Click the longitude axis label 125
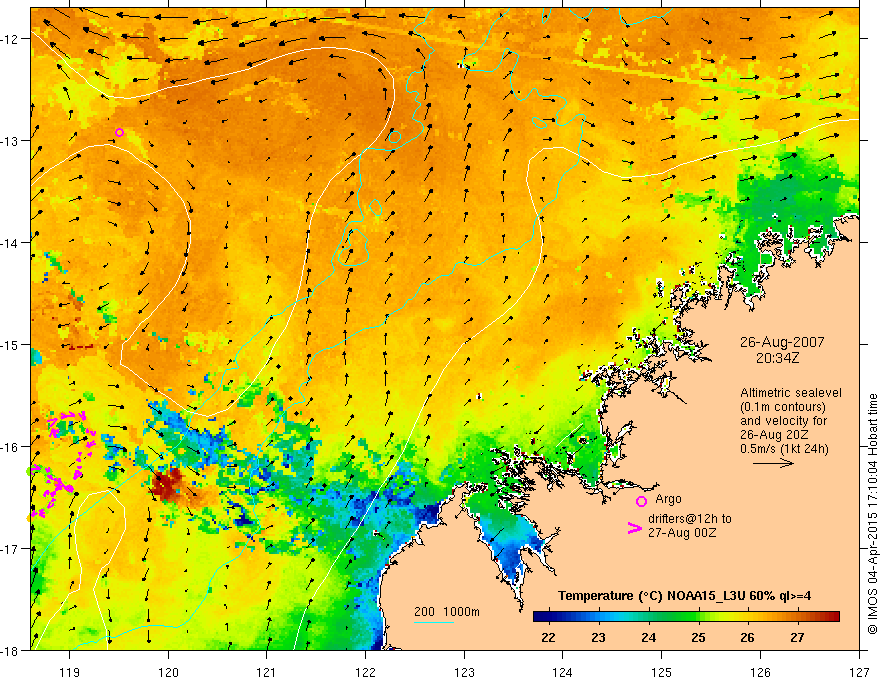The image size is (880, 680). (x=662, y=672)
